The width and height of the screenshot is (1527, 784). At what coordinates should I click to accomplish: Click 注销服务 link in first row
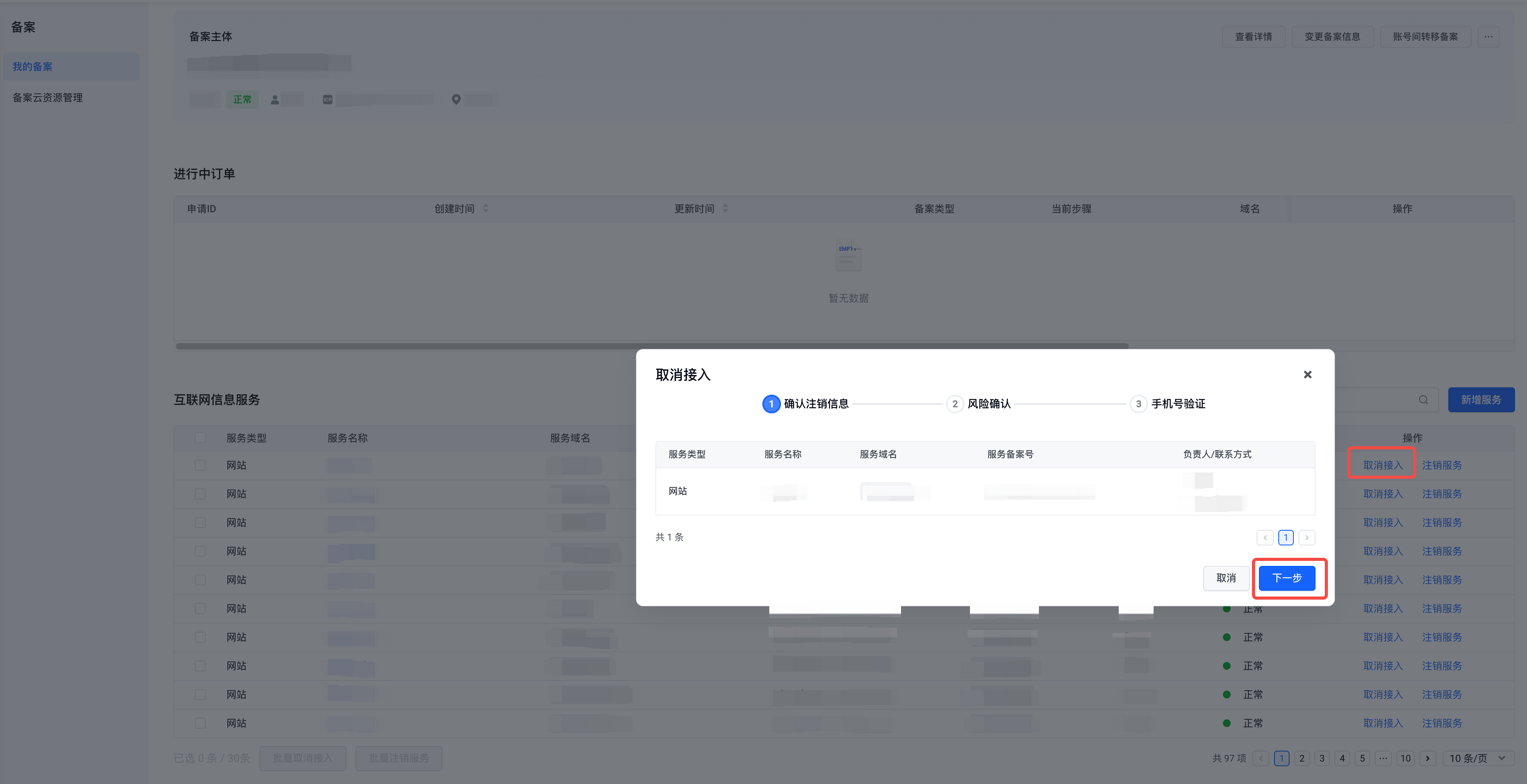[x=1442, y=466]
